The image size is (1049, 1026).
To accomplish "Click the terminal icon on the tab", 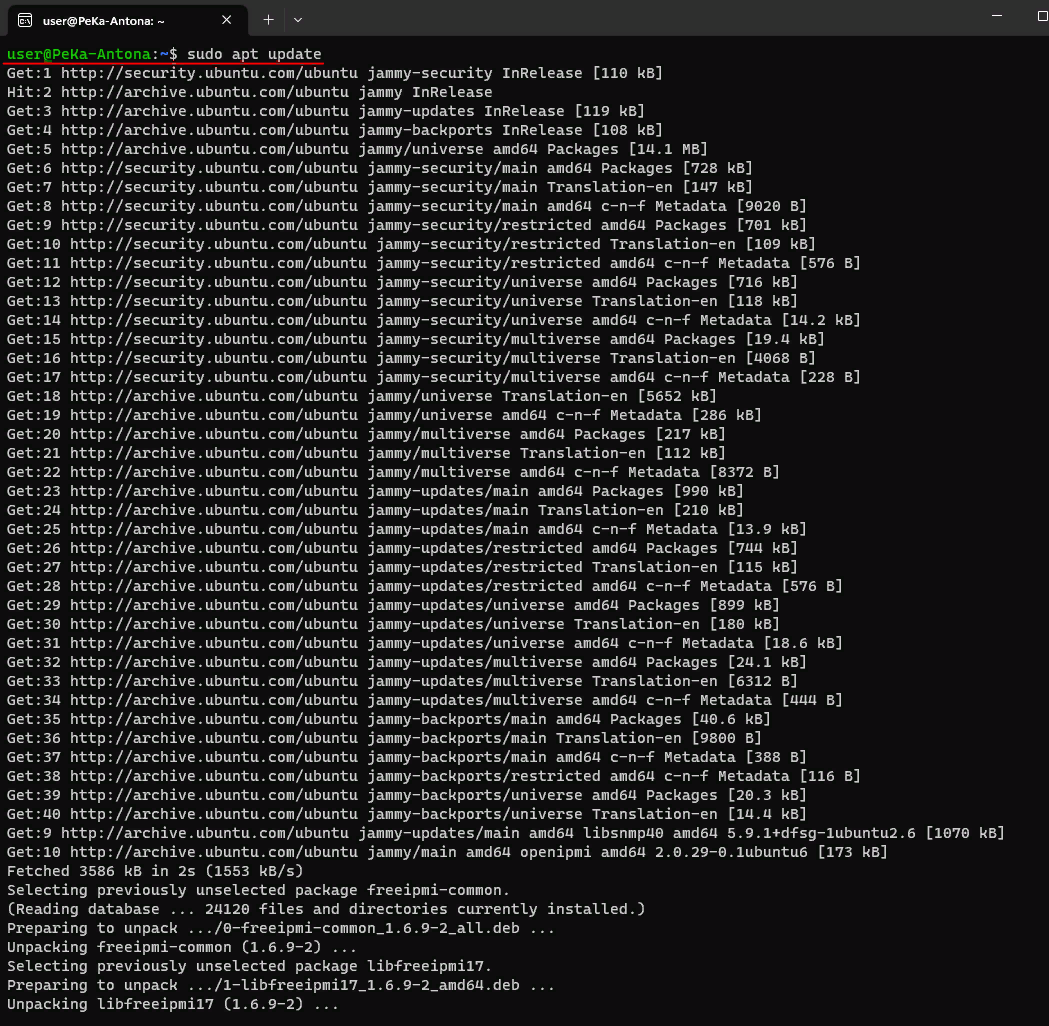I will tap(25, 21).
